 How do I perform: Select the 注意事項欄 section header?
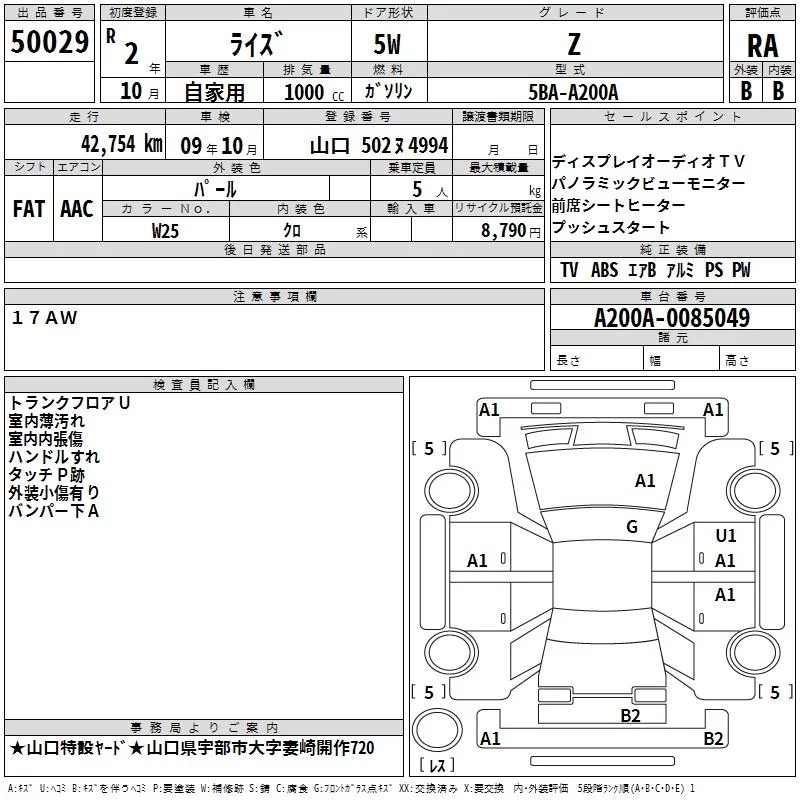click(x=274, y=296)
